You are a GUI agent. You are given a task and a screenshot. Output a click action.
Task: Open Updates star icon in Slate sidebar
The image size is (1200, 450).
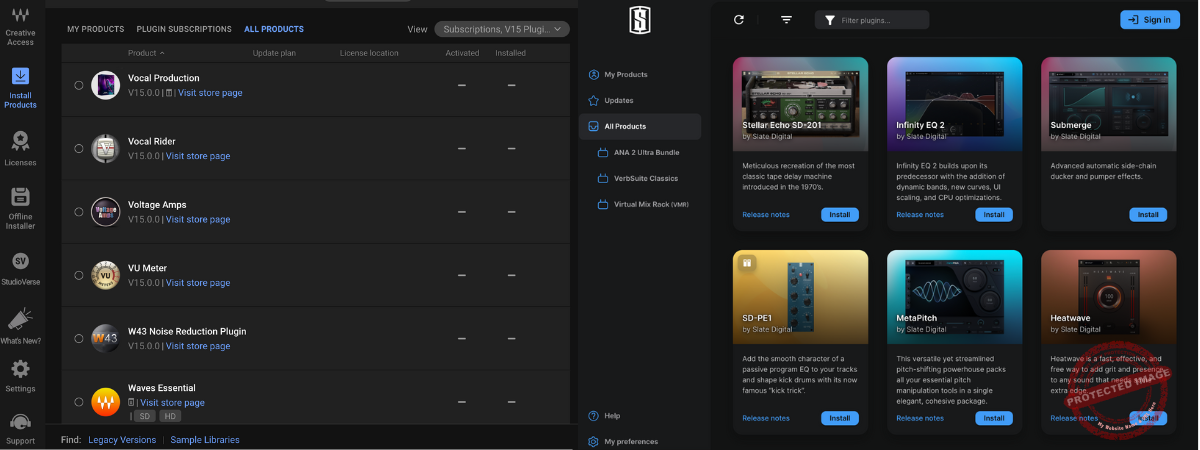click(x=594, y=100)
